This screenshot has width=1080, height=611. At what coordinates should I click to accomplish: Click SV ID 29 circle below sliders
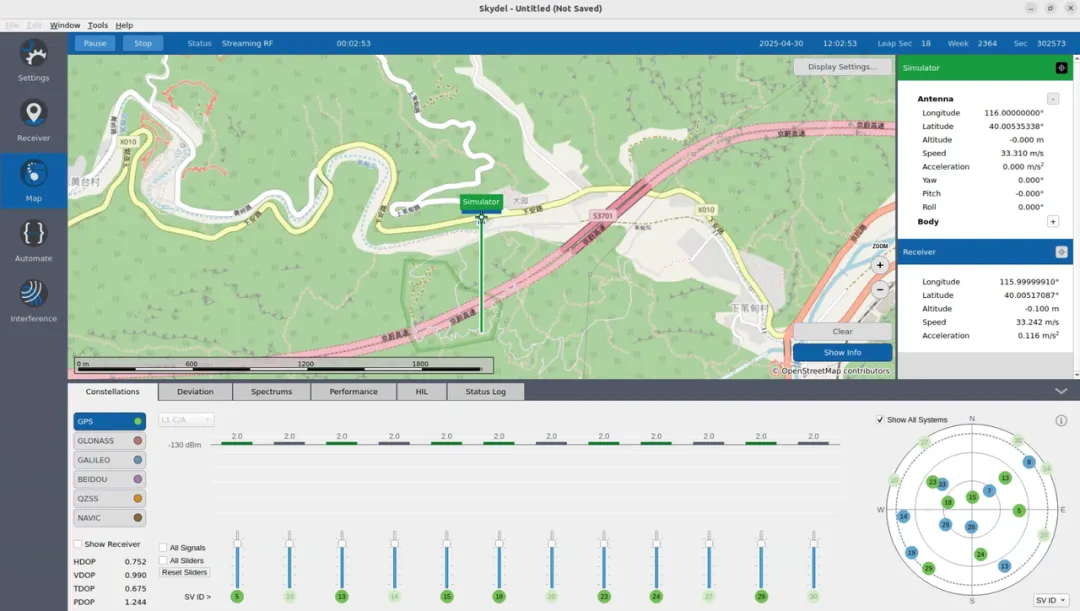pos(761,597)
